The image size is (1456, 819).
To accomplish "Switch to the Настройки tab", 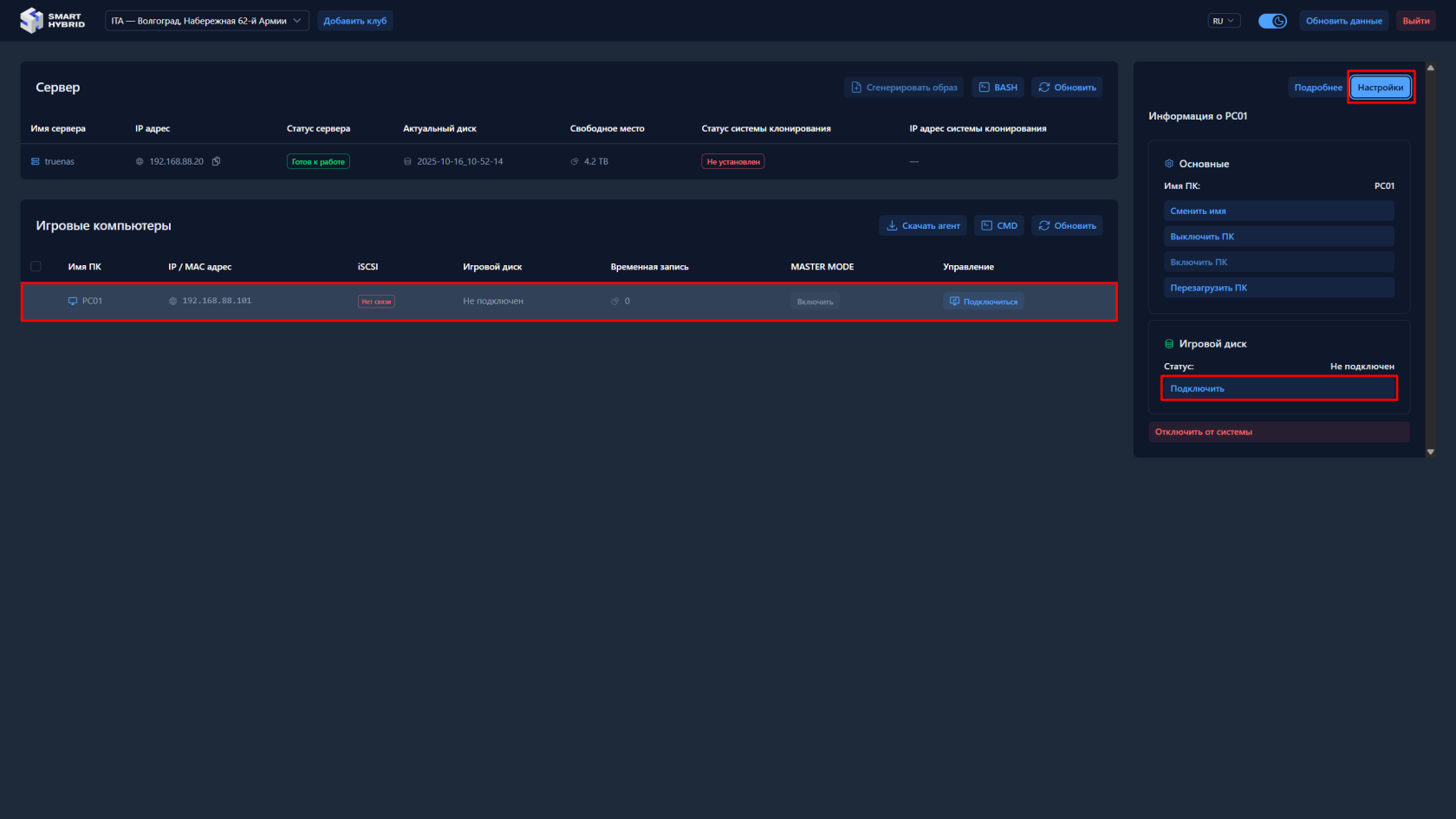I will click(1380, 88).
